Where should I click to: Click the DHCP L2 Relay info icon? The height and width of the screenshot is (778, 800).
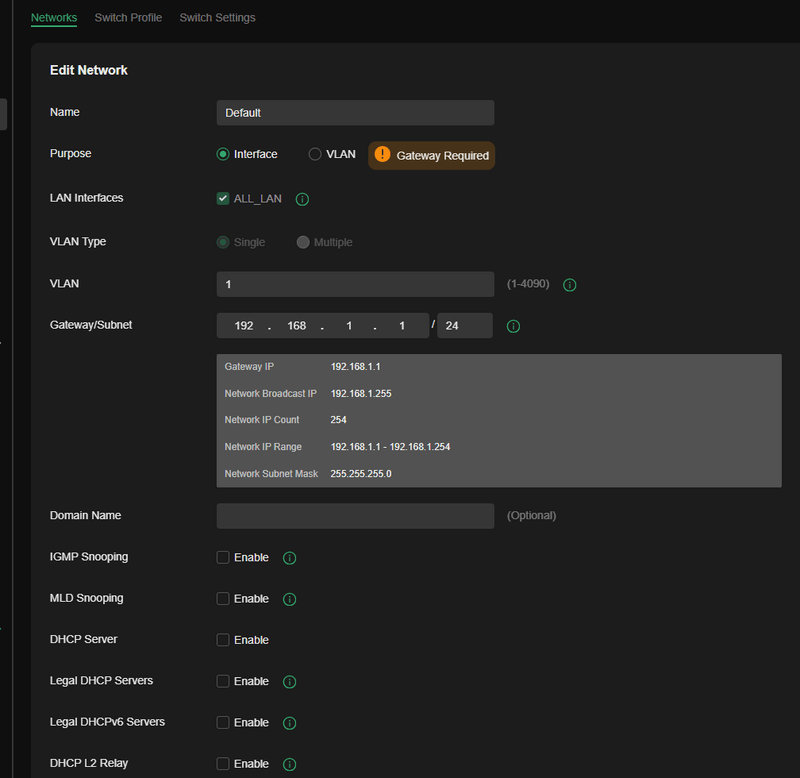coord(290,764)
